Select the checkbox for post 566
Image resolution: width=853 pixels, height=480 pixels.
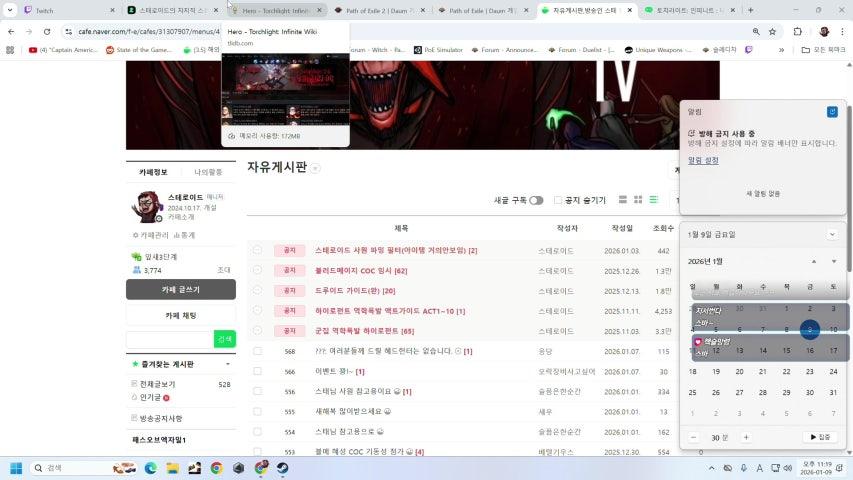(x=257, y=371)
